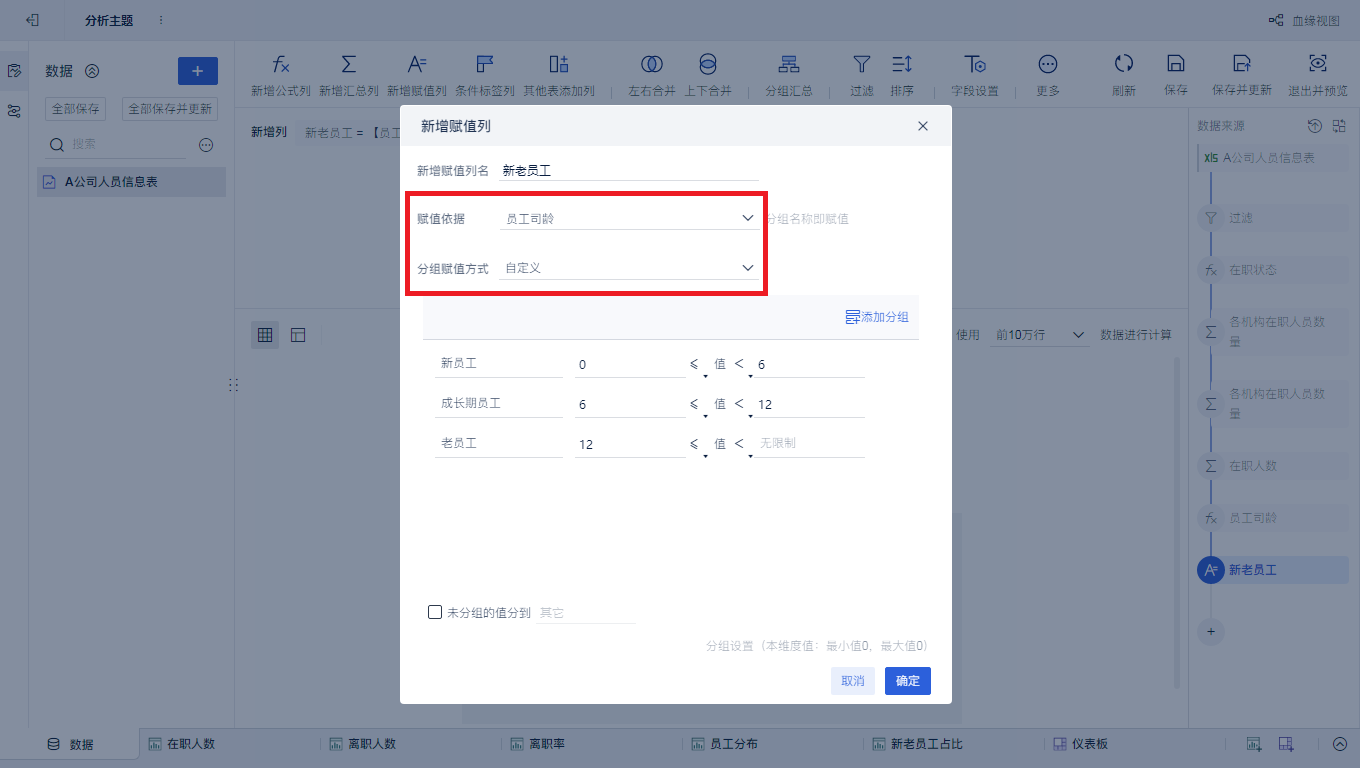The width and height of the screenshot is (1360, 768).
Task: Click the 全部保存并更新 button
Action: point(170,109)
